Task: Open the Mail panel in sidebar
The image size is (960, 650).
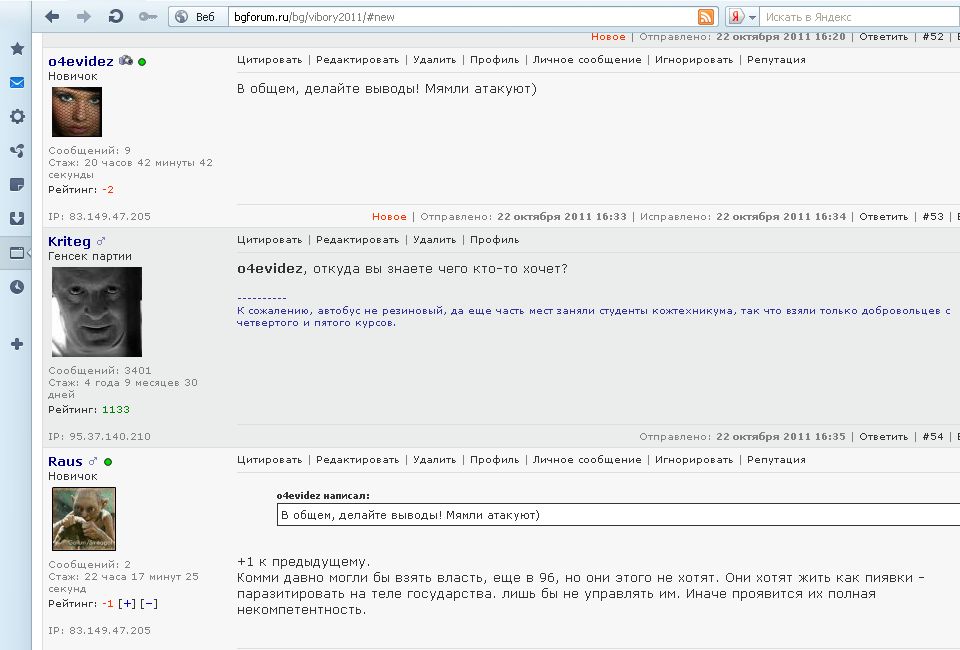Action: pos(17,82)
